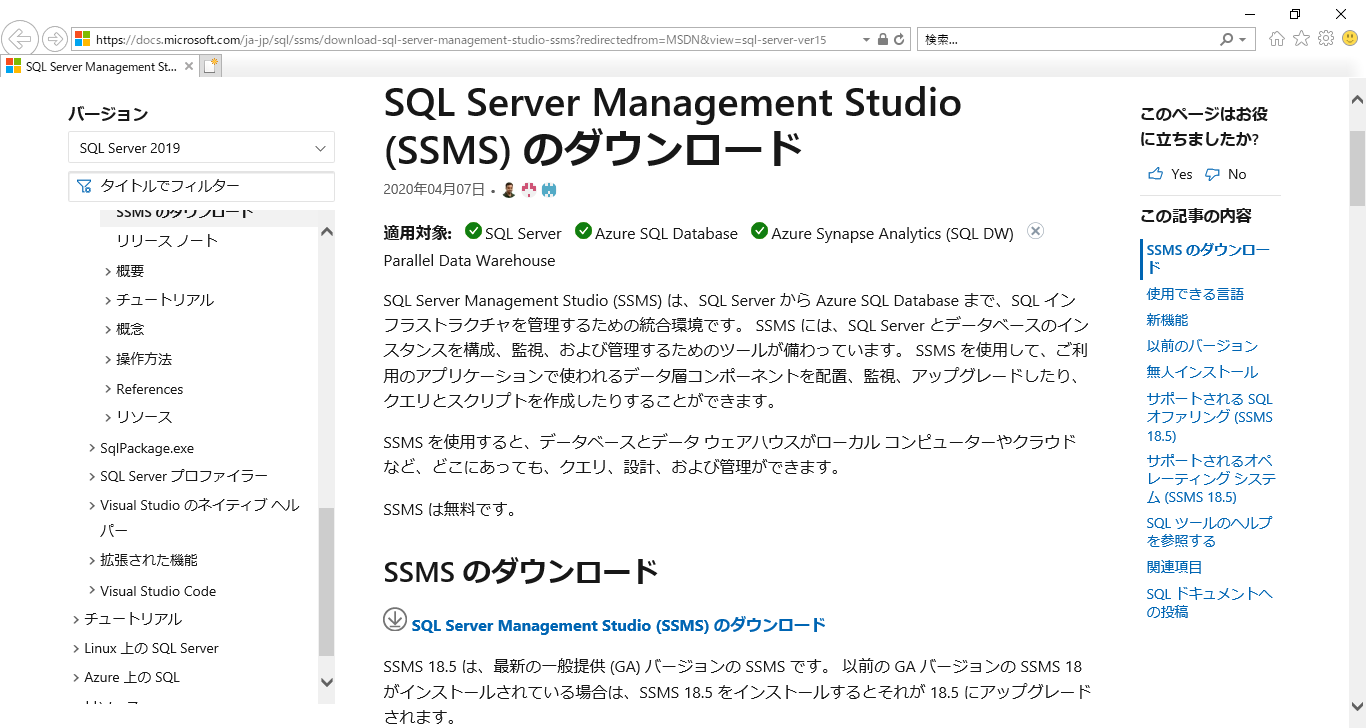
Task: Click the main page vertical scrollbar thumb
Action: click(x=1357, y=168)
